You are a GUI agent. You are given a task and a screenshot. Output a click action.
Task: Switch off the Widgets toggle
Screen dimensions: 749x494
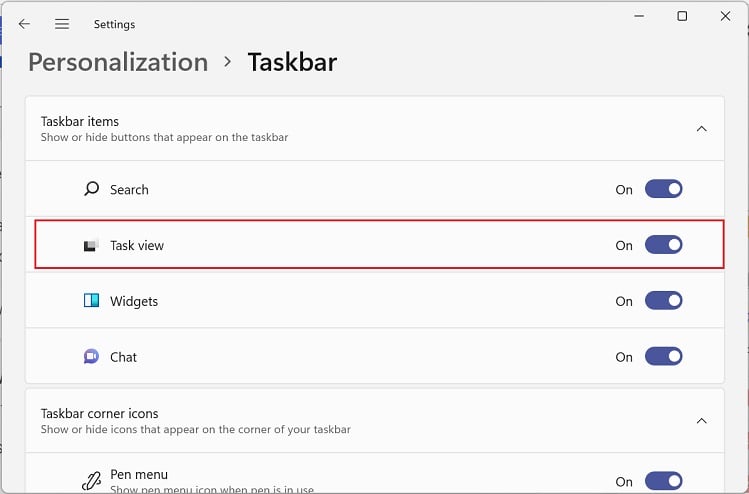tap(664, 301)
